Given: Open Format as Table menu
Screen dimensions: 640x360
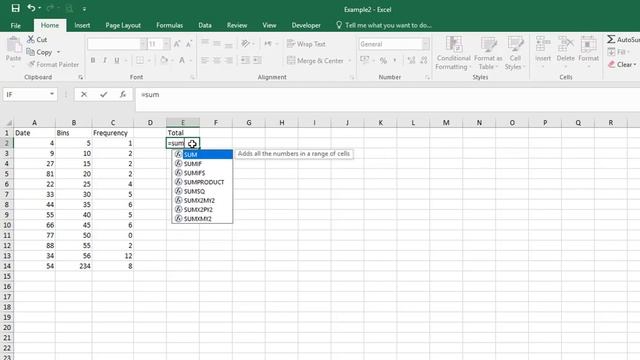Looking at the screenshot, I should tap(488, 53).
